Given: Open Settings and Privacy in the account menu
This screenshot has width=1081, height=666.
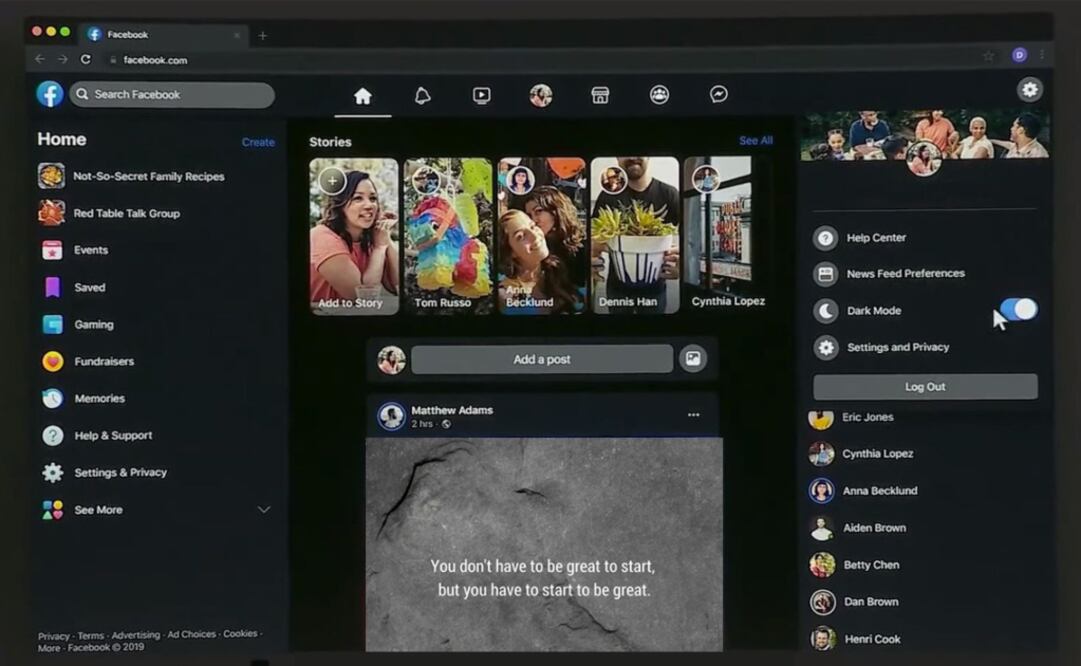Looking at the screenshot, I should coord(899,347).
